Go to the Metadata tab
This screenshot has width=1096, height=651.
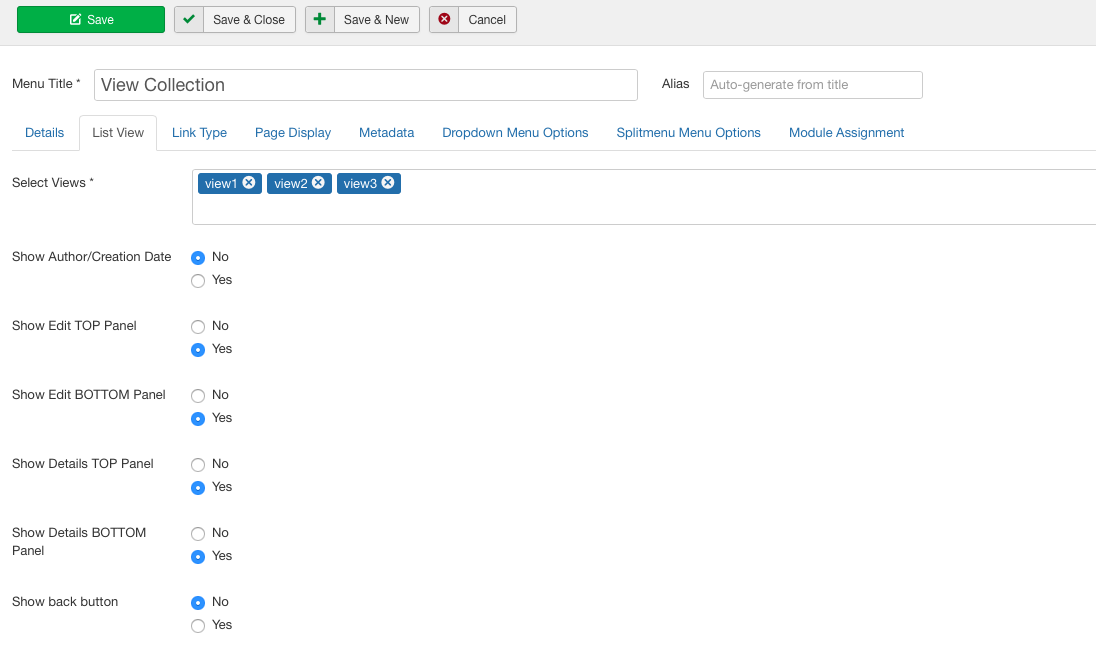point(387,133)
